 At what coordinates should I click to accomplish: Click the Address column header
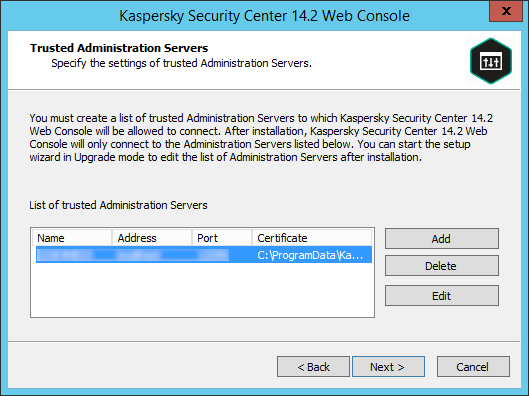(x=152, y=238)
